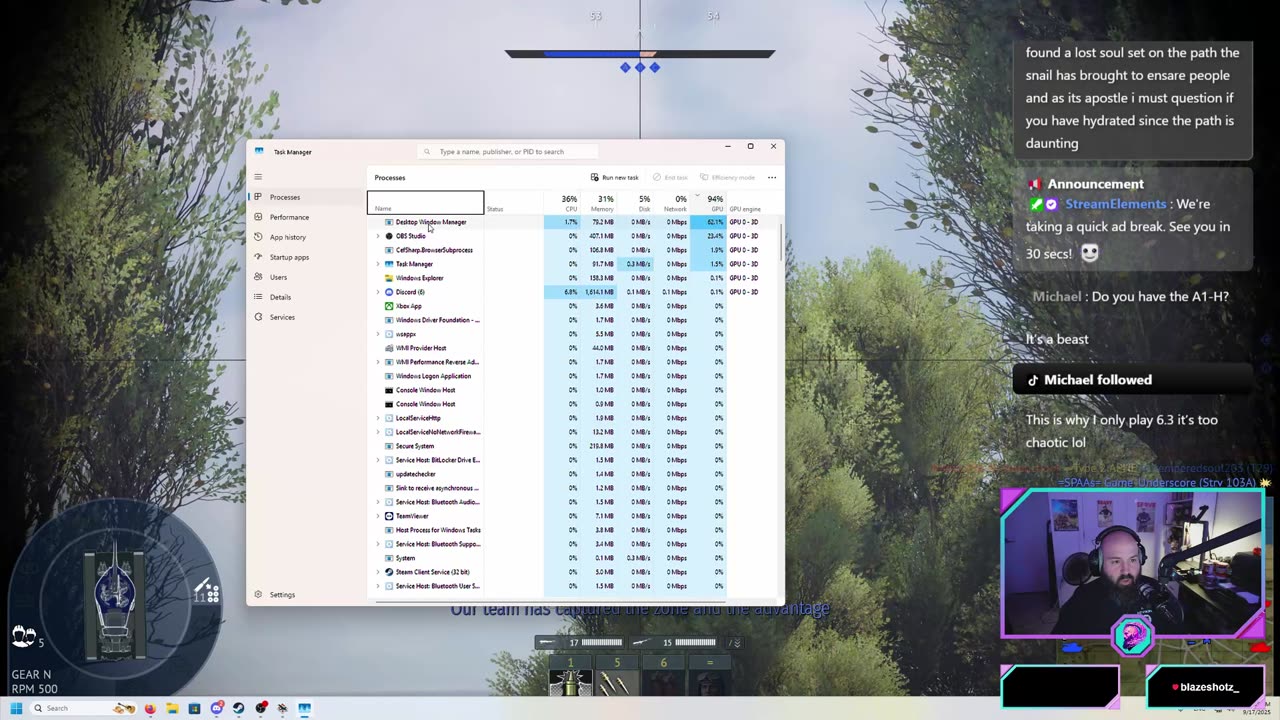Open the Task Manager hamburger navigation menu
This screenshot has width=1280, height=720.
[258, 177]
